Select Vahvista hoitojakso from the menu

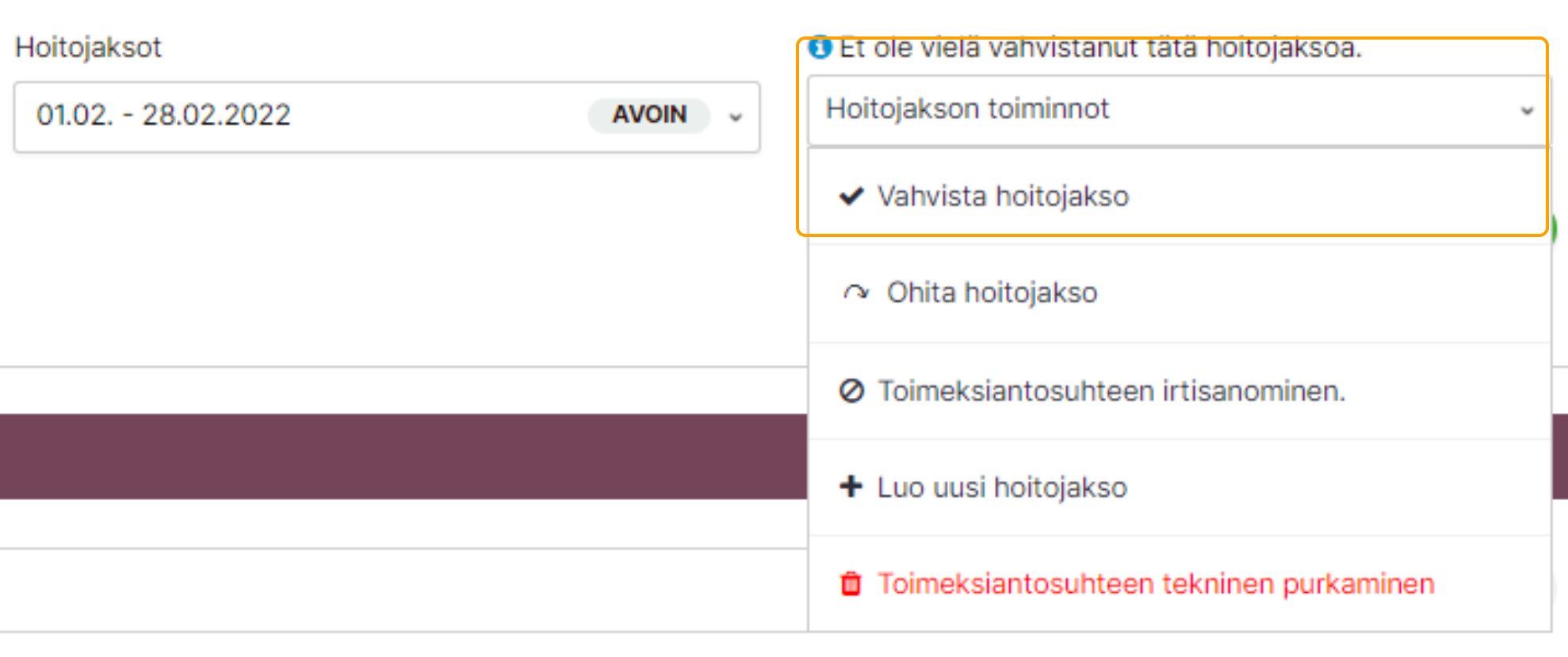[x=1003, y=196]
